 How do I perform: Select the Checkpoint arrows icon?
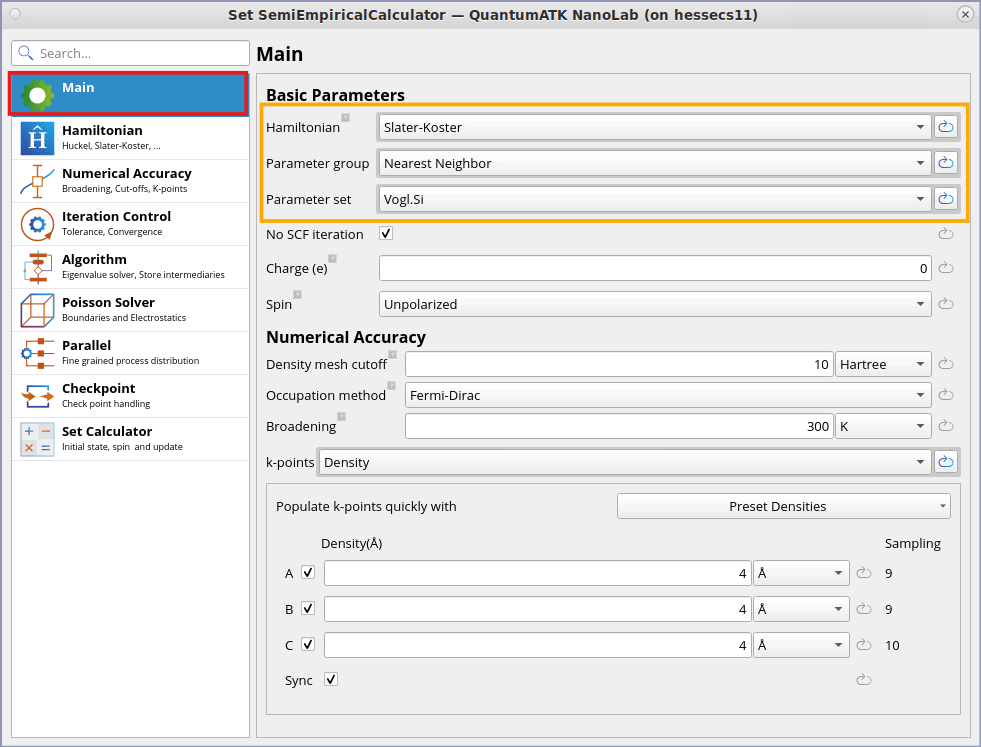(x=37, y=397)
